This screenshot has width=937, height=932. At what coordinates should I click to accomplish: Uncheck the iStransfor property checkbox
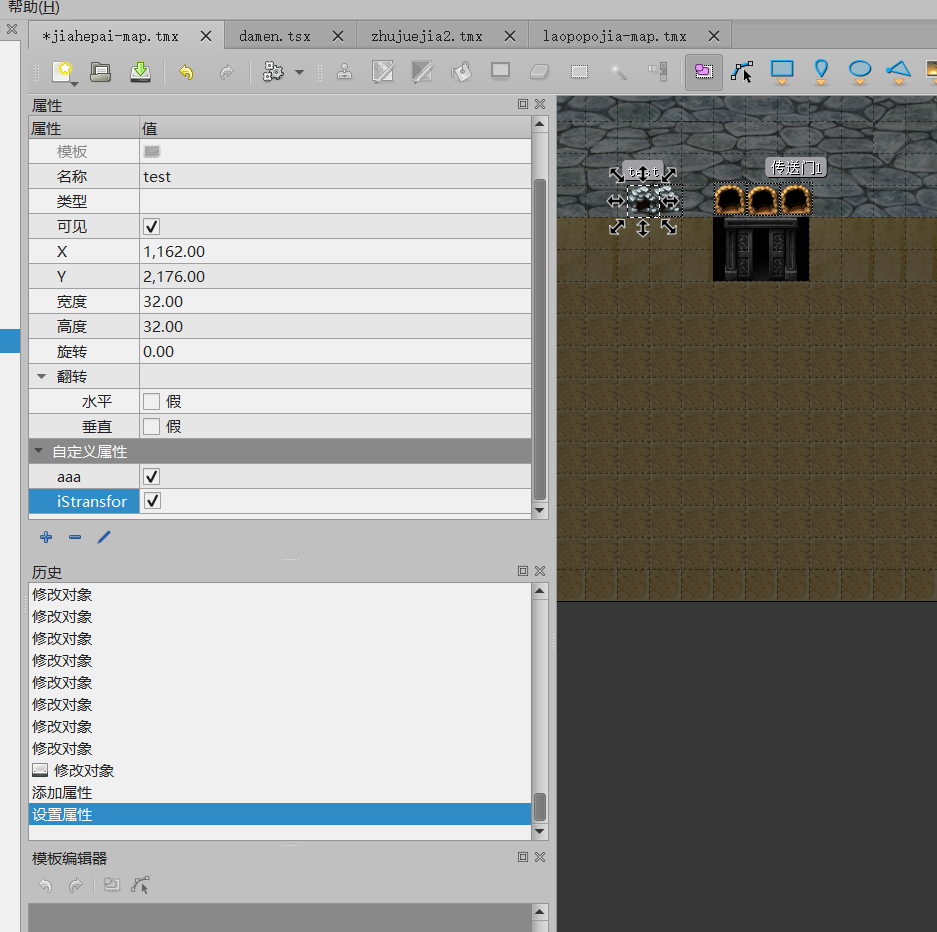152,501
